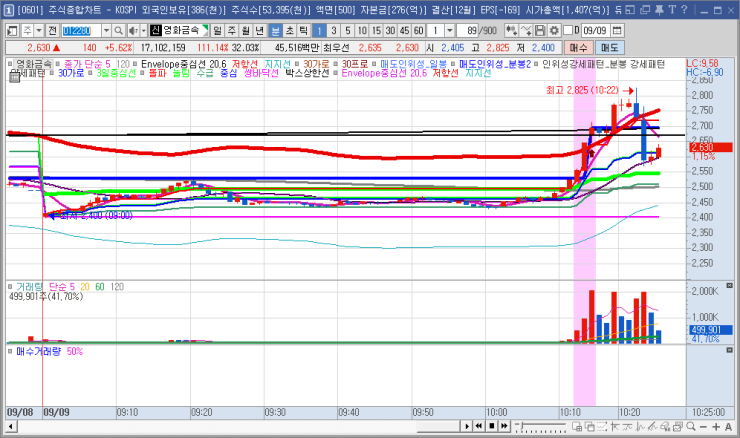Click the play button in bottom bar

[467, 426]
